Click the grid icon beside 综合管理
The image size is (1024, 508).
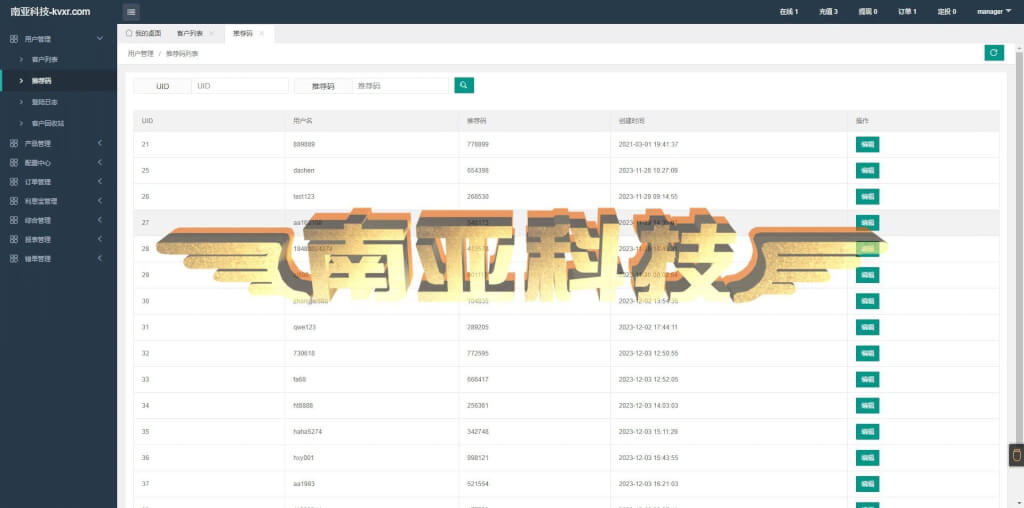coord(14,220)
